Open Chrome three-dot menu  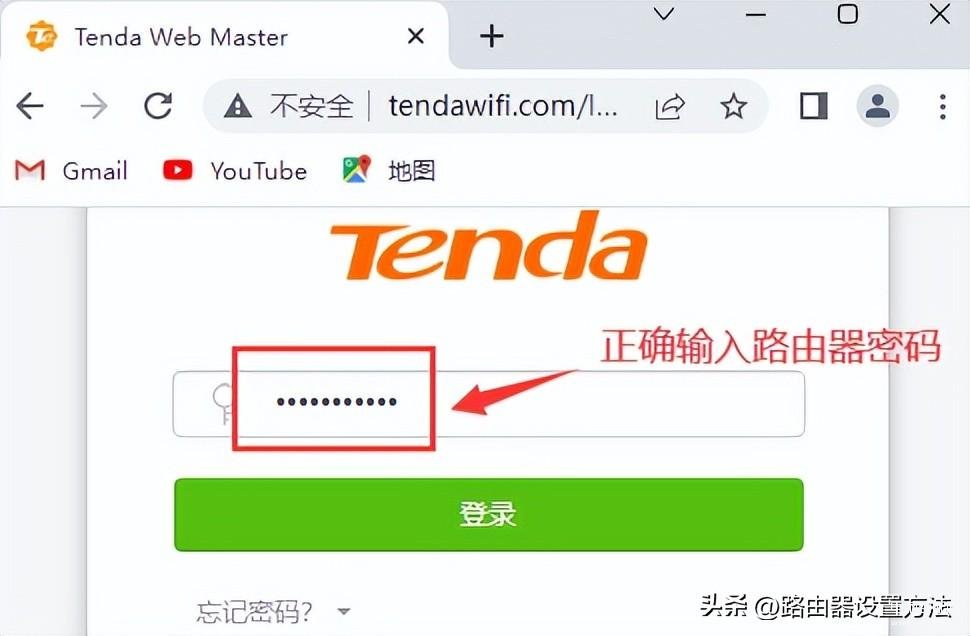pos(942,106)
